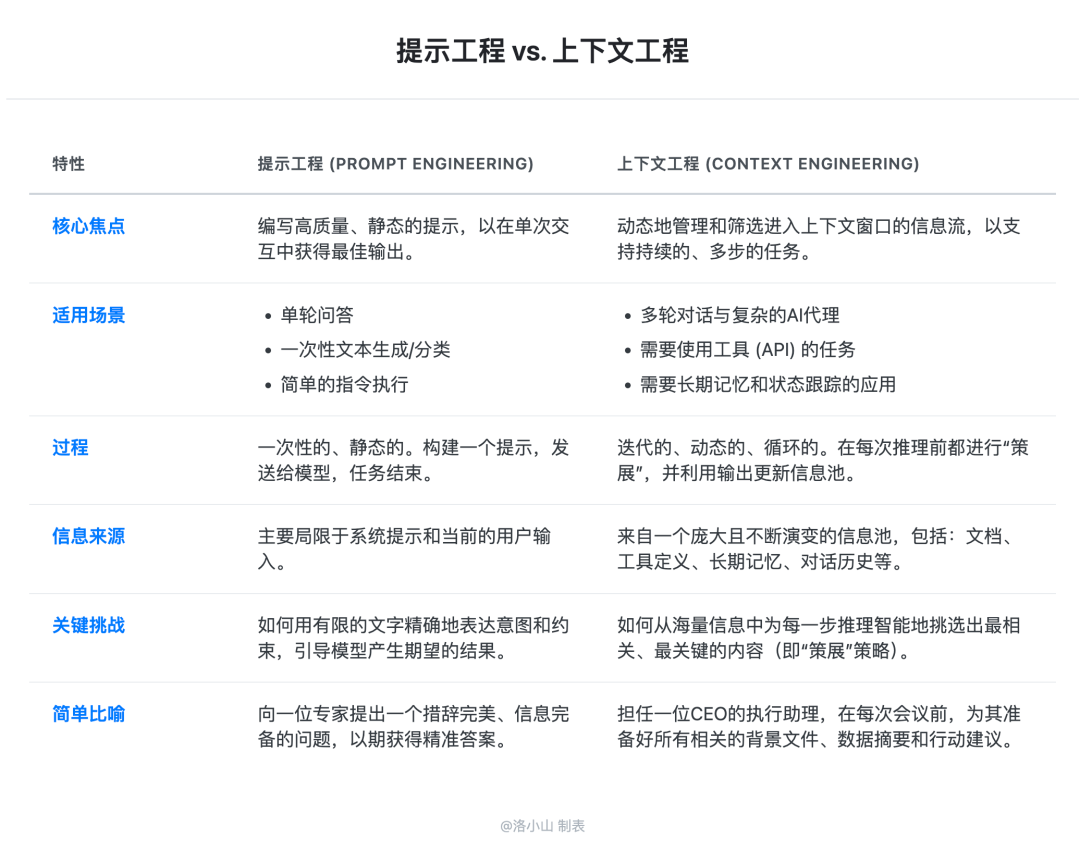Click the CEO executive assistant analogy text
Screen dimensions: 1080x863
tap(818, 727)
